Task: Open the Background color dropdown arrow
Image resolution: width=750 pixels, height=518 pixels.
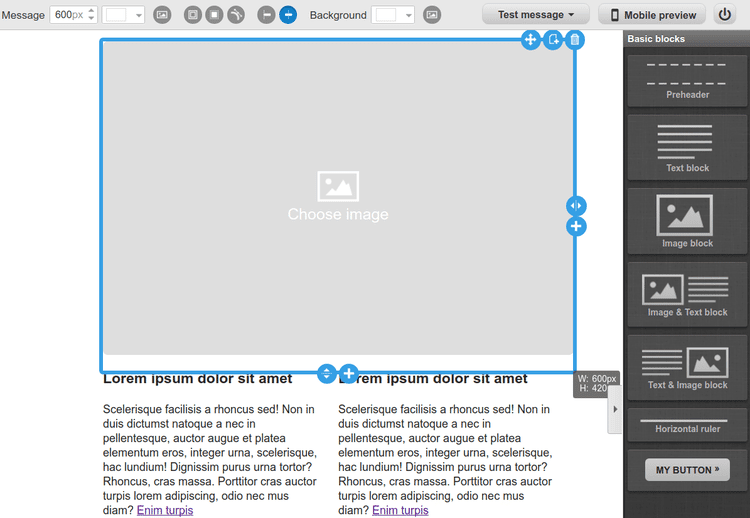Action: click(408, 15)
